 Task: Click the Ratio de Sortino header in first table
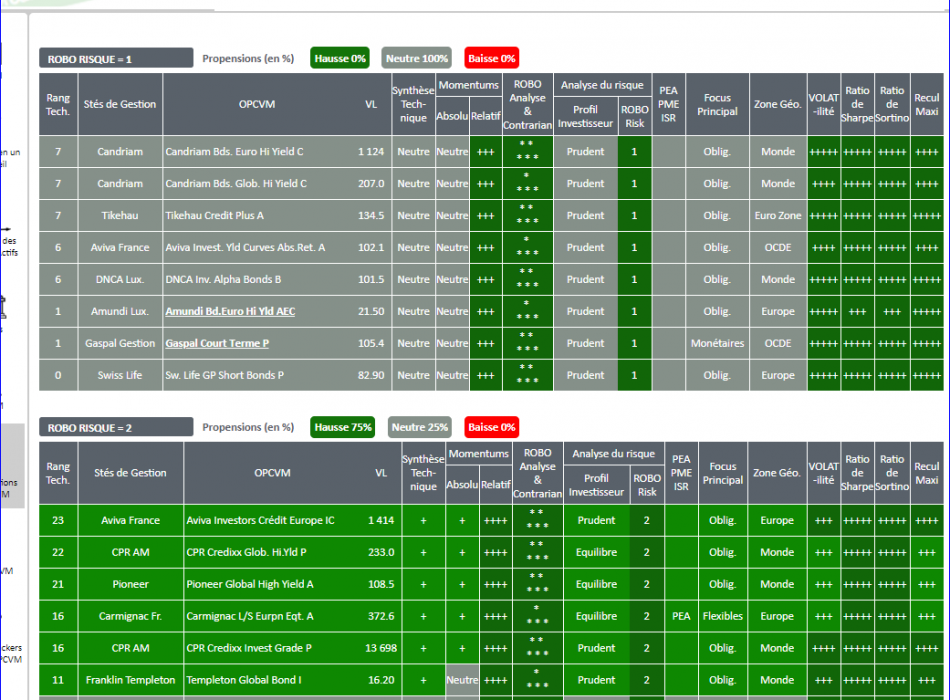coord(892,104)
